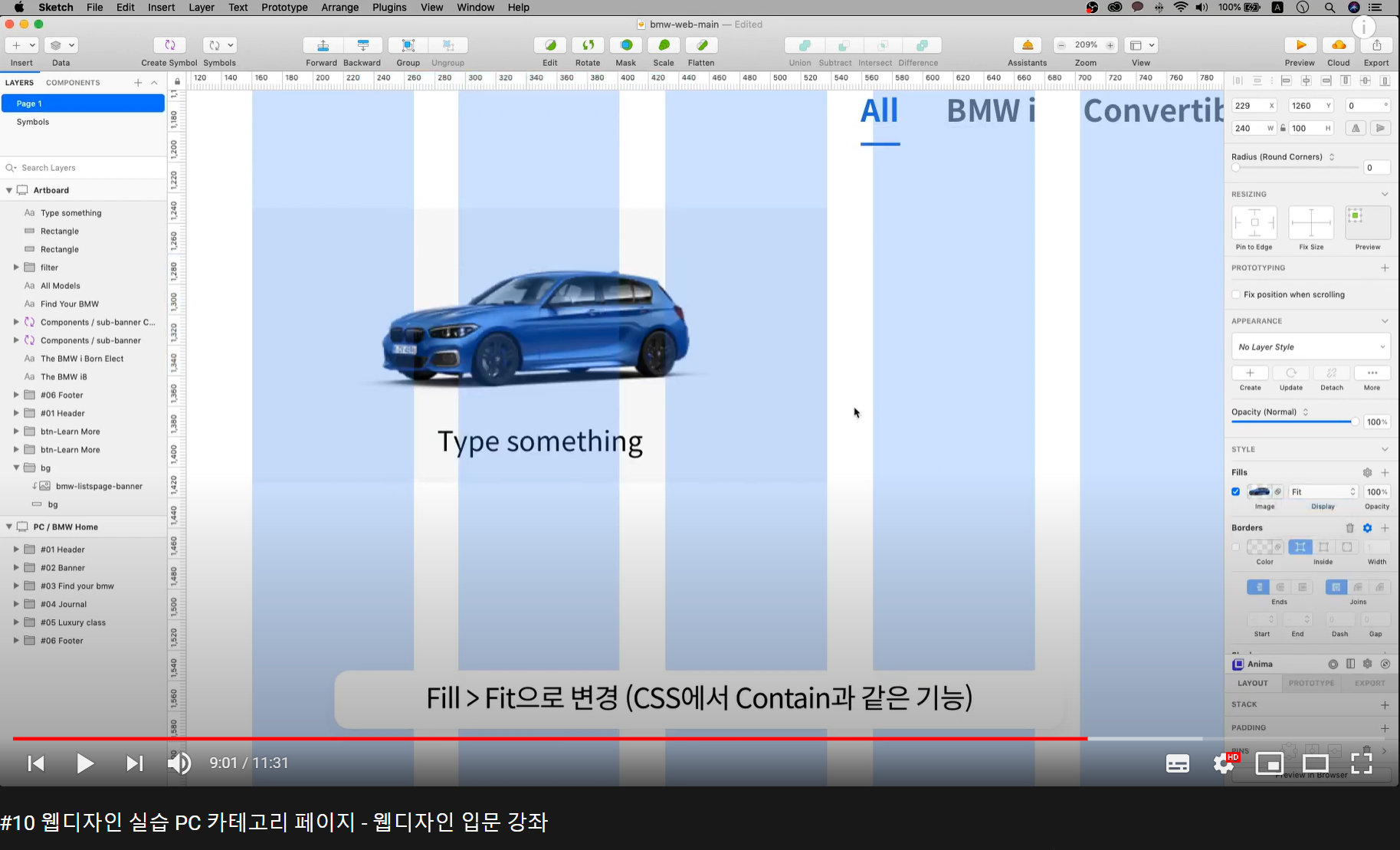Image resolution: width=1400 pixels, height=850 pixels.
Task: Collapse the PC / BMW Home artboard
Action: pos(9,527)
